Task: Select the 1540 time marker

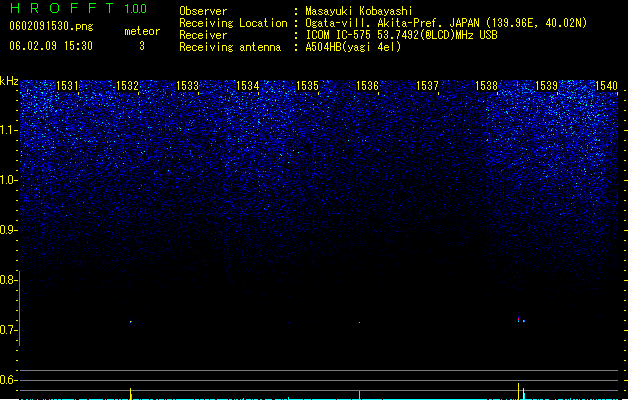Action: click(607, 85)
